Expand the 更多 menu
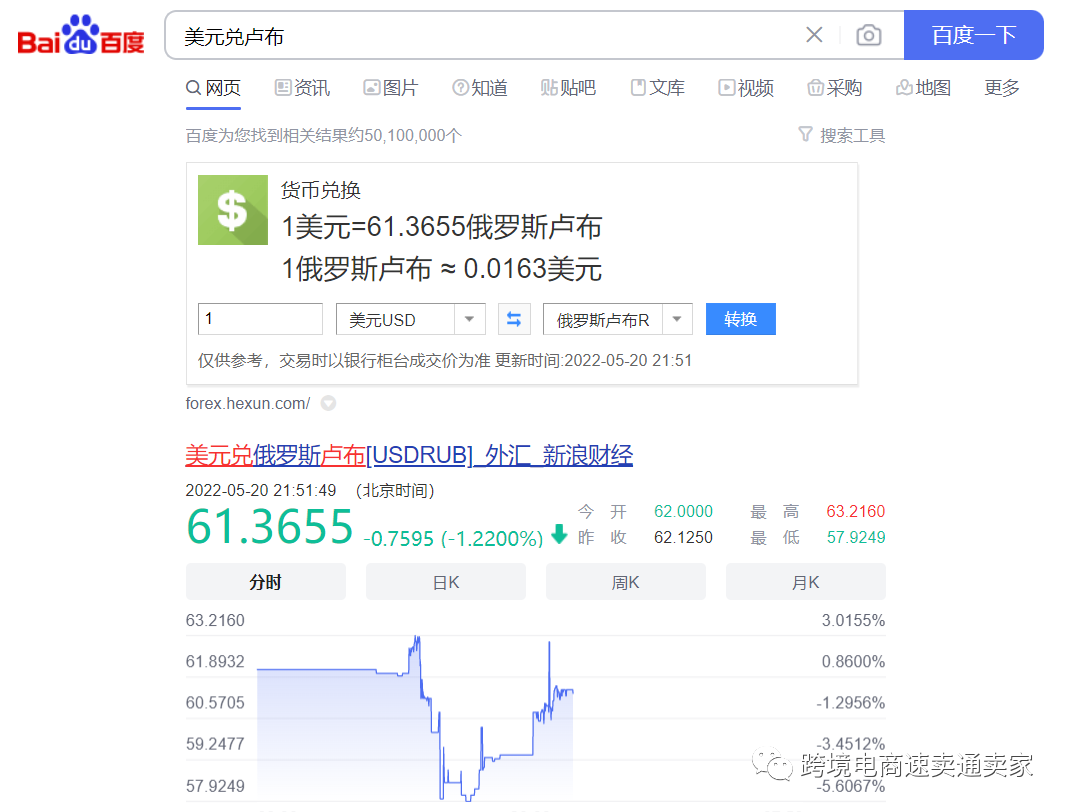The width and height of the screenshot is (1068, 812). (x=1001, y=88)
